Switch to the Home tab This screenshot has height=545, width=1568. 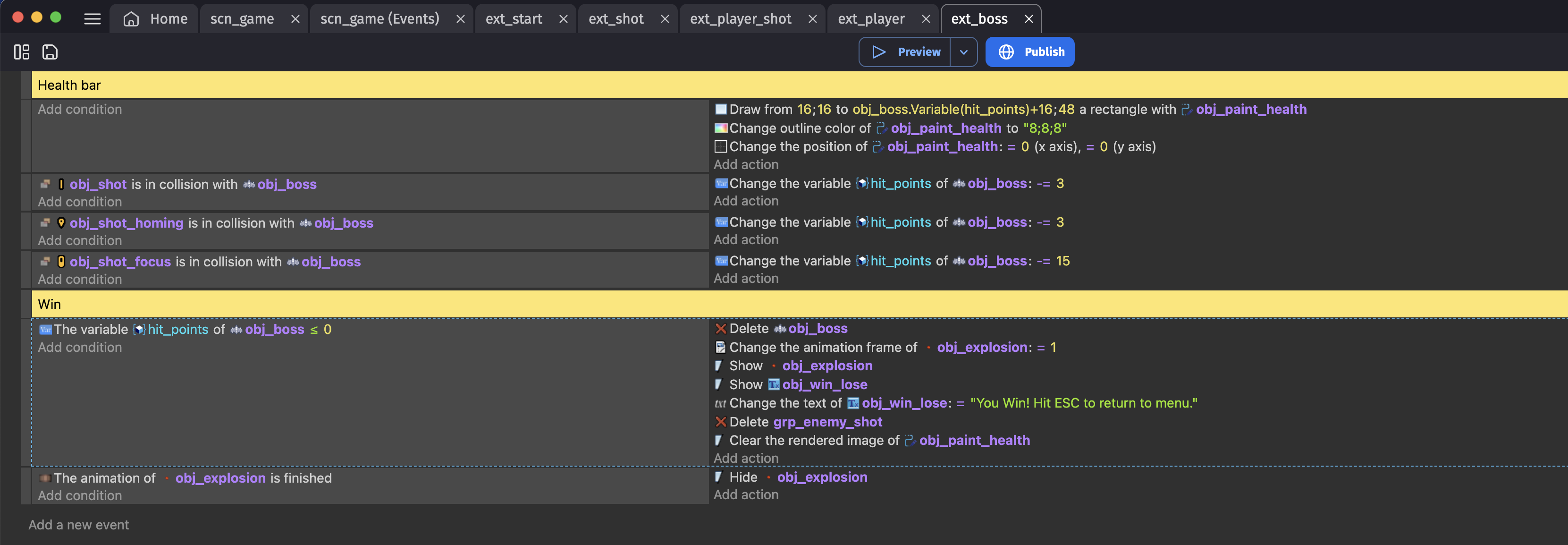click(x=155, y=19)
